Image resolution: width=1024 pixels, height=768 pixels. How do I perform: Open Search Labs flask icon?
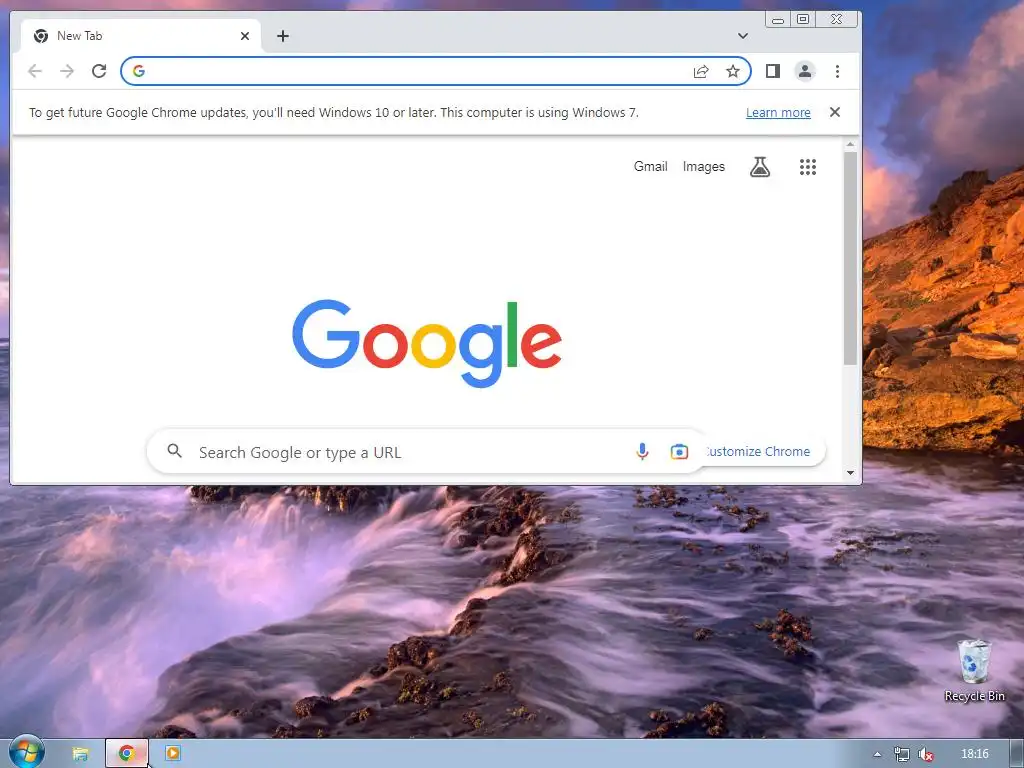tap(760, 167)
